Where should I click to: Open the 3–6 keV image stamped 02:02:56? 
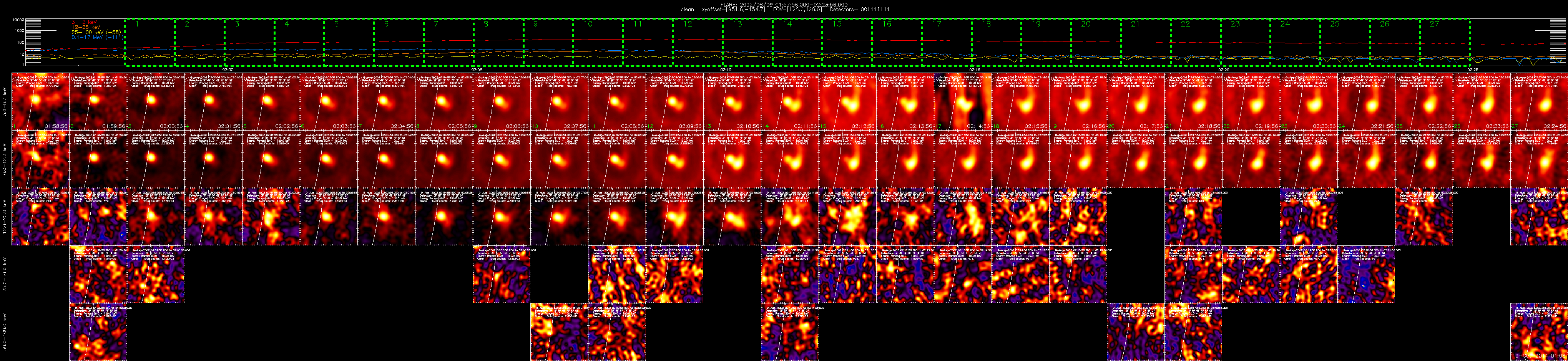click(x=271, y=102)
